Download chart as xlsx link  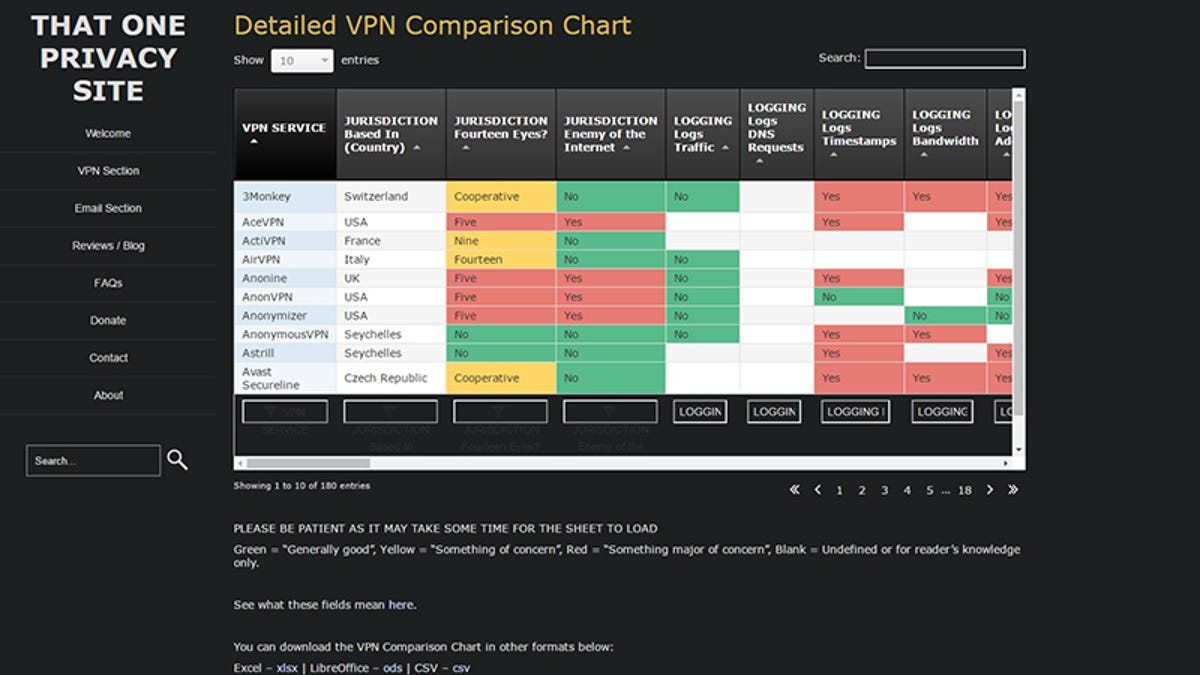pos(287,668)
